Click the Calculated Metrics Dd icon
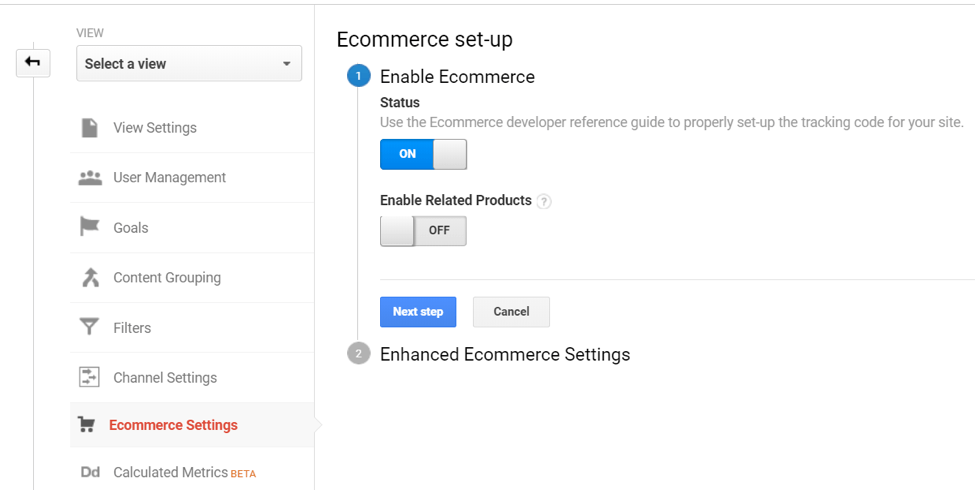Image resolution: width=975 pixels, height=490 pixels. coord(90,472)
